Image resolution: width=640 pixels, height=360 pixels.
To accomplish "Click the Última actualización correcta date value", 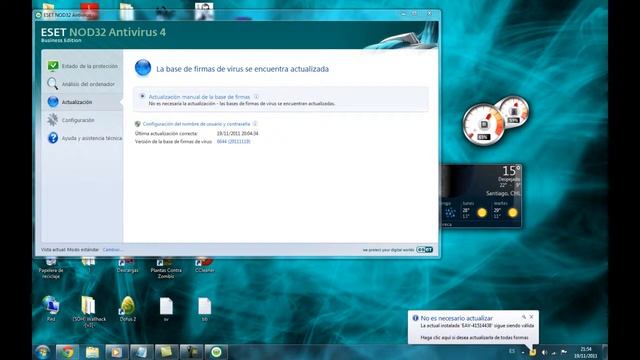I will pyautogui.click(x=237, y=133).
